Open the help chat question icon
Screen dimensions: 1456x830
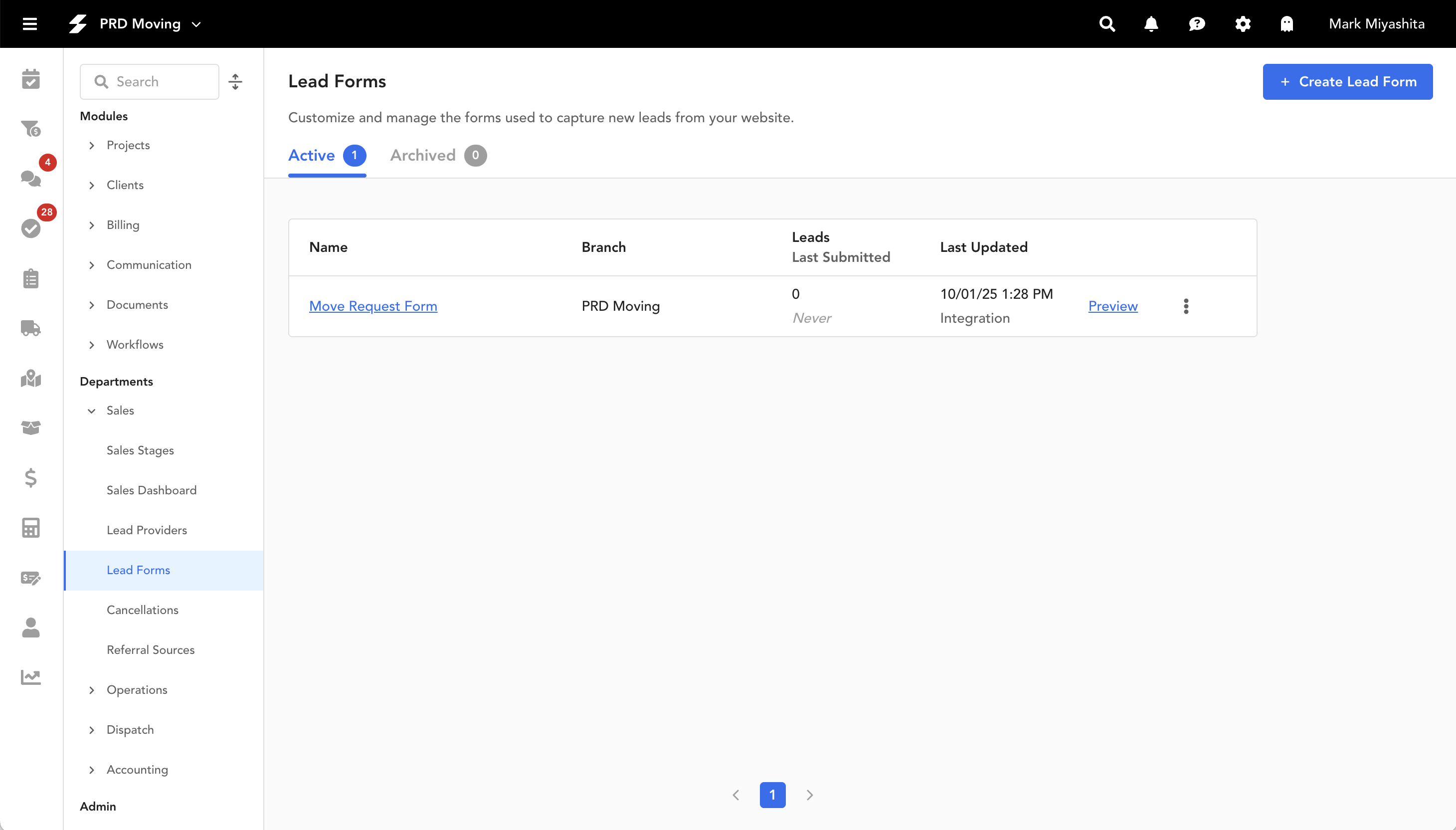[x=1197, y=24]
